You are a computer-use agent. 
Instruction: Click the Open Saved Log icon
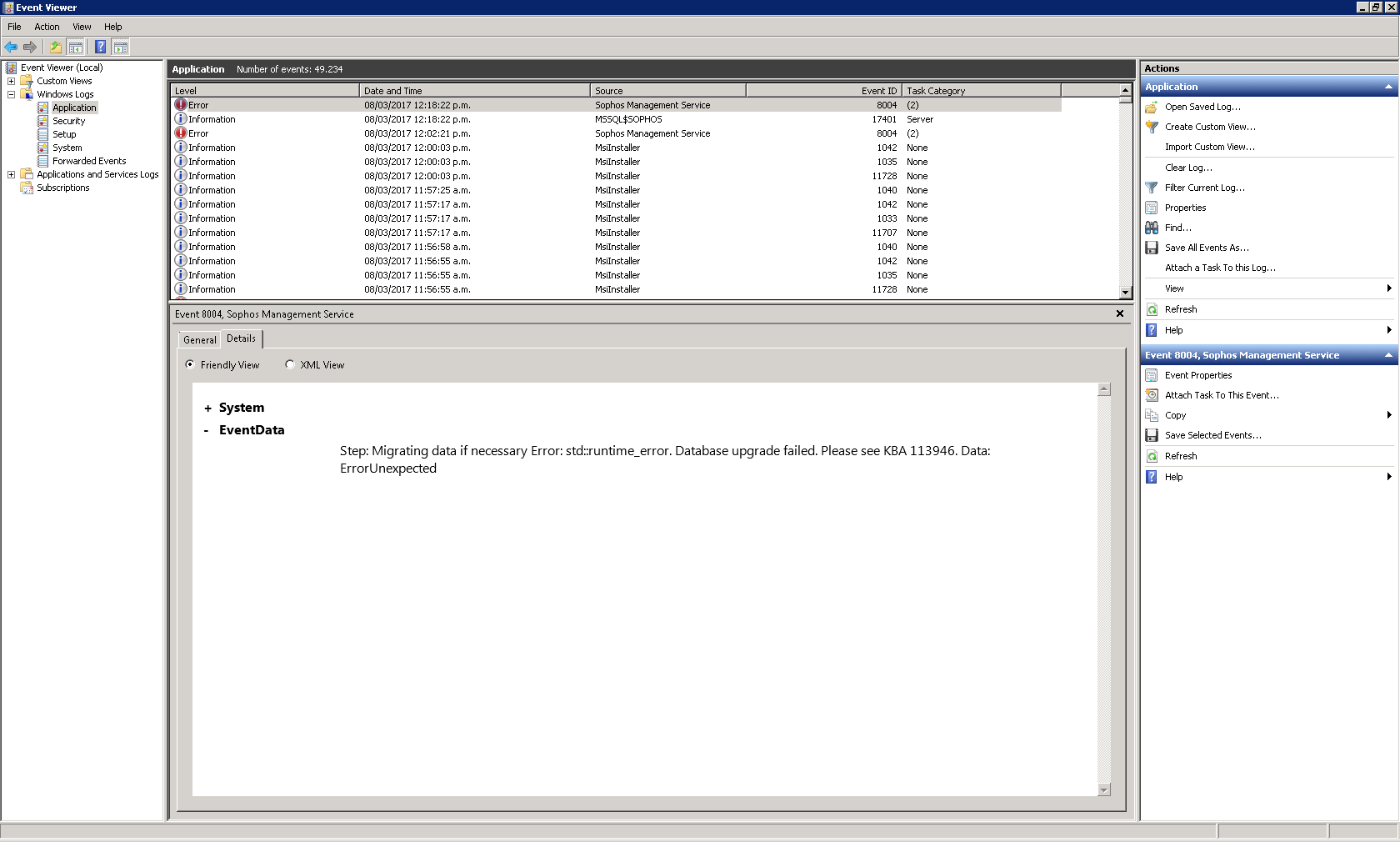point(1152,107)
